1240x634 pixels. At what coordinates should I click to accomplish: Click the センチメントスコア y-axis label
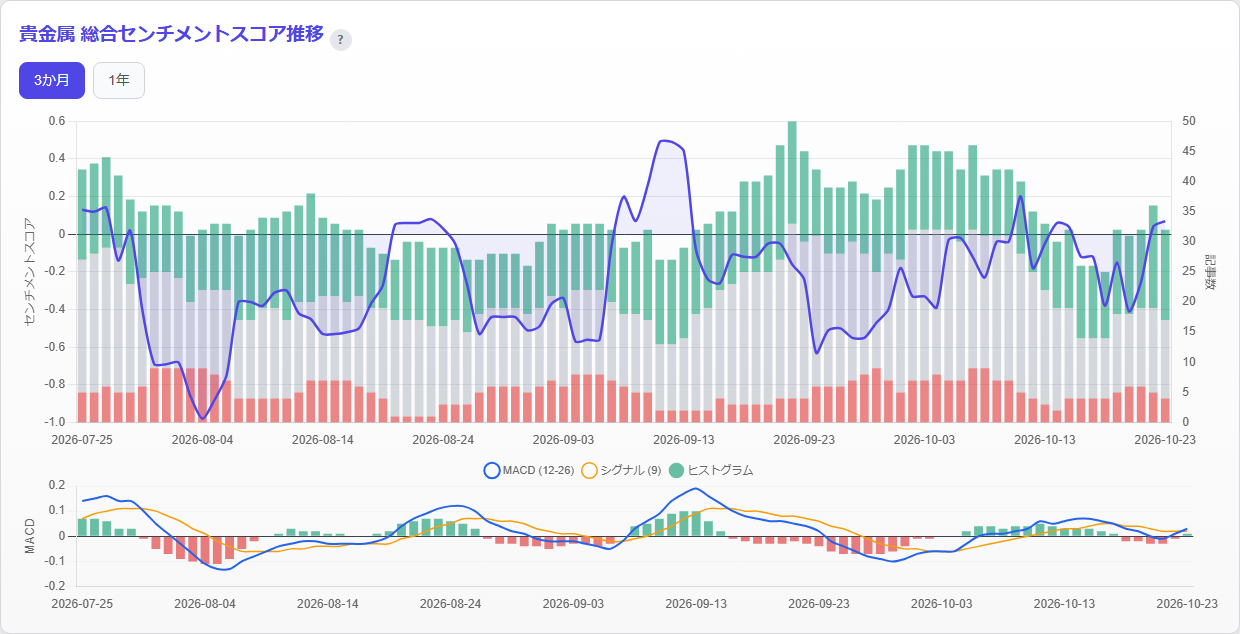[29, 271]
